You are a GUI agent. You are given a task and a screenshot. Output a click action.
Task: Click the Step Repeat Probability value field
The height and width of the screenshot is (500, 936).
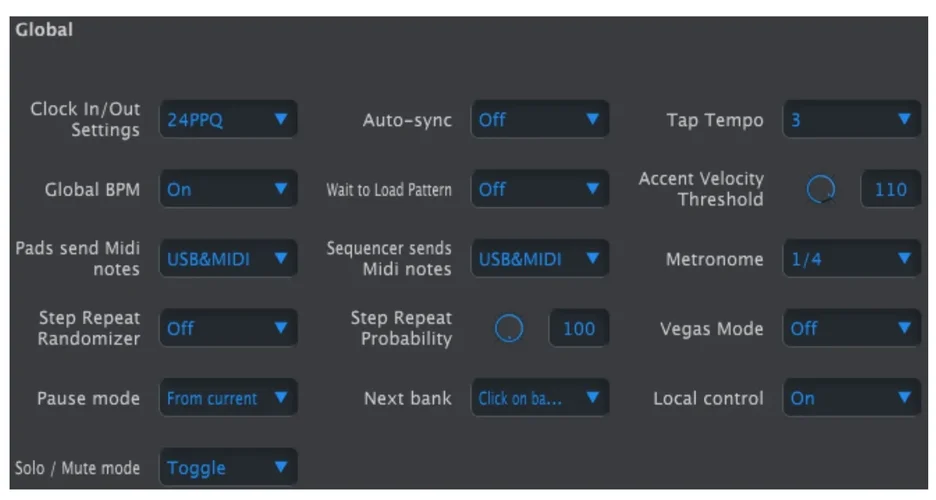point(579,328)
